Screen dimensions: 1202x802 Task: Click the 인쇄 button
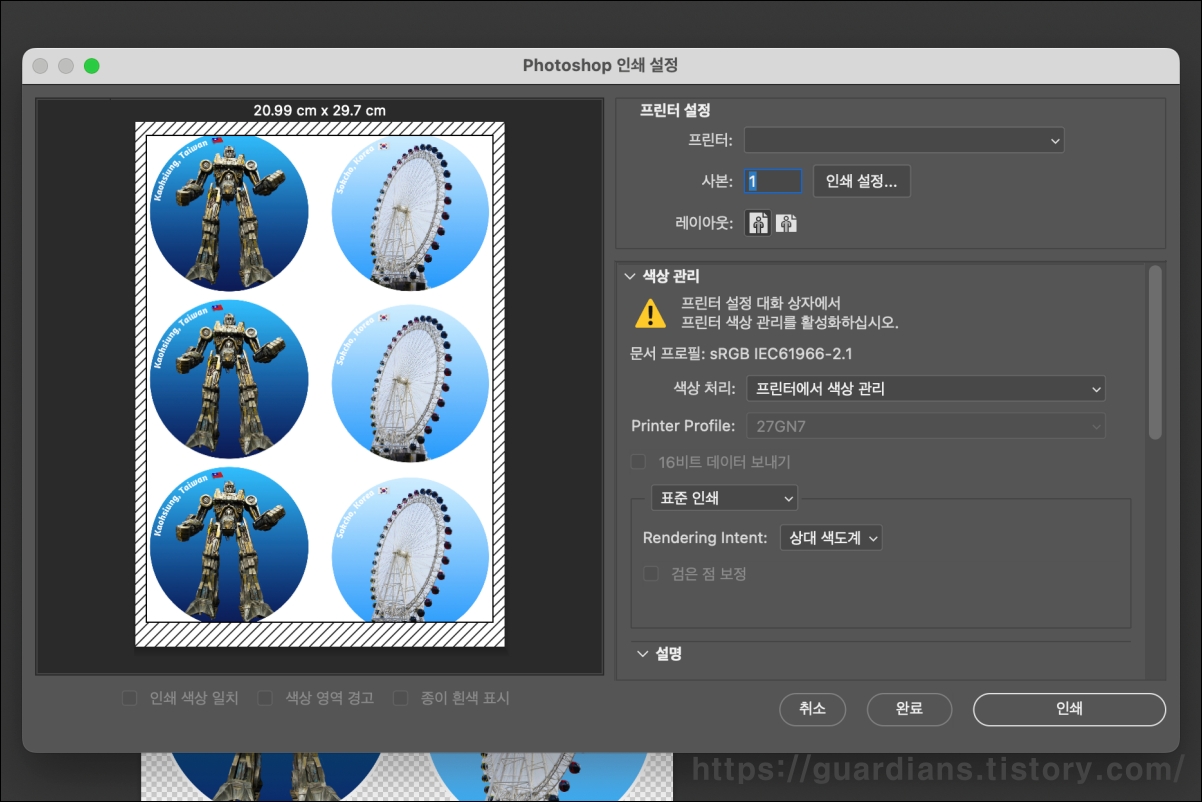[x=1069, y=709]
